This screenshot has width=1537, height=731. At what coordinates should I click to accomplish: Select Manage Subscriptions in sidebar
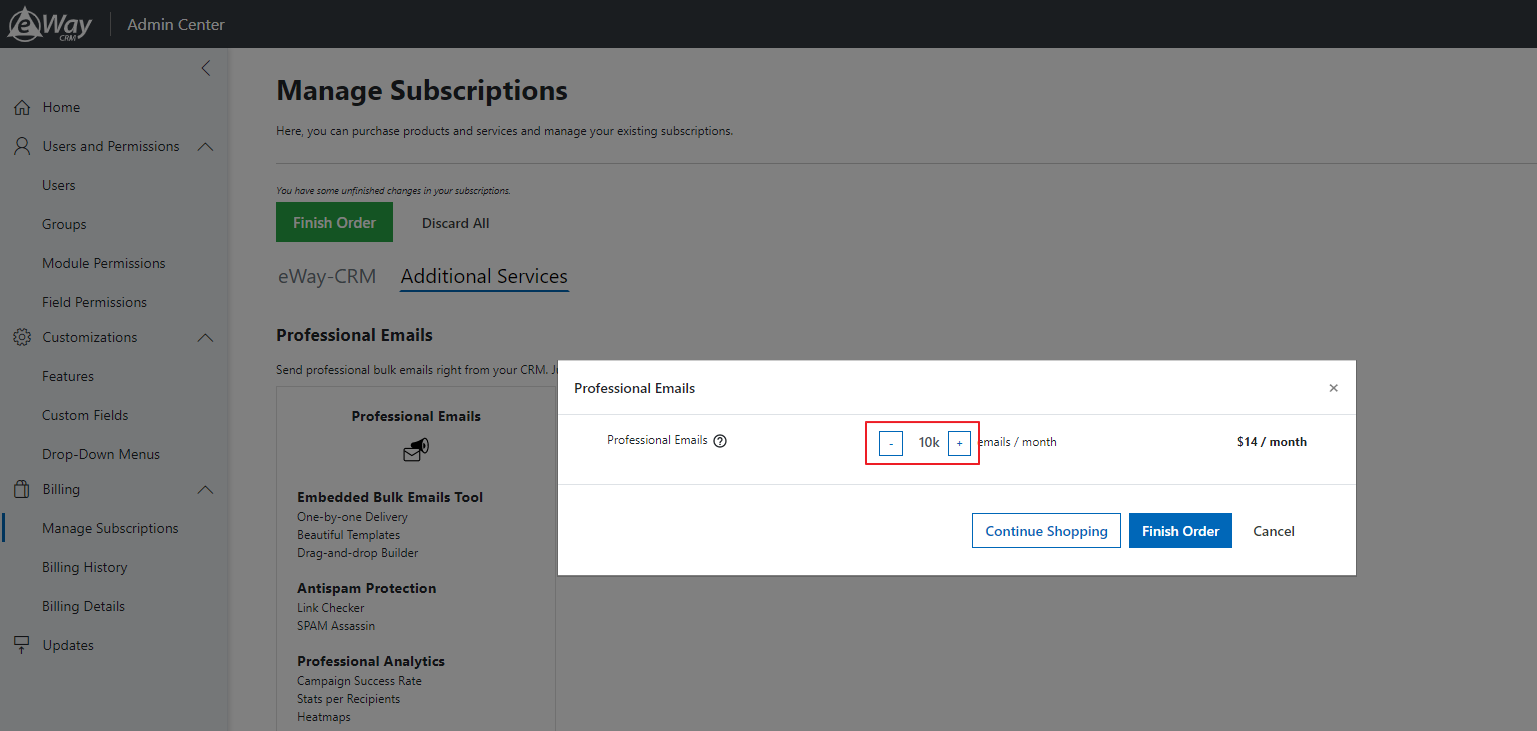coord(110,528)
